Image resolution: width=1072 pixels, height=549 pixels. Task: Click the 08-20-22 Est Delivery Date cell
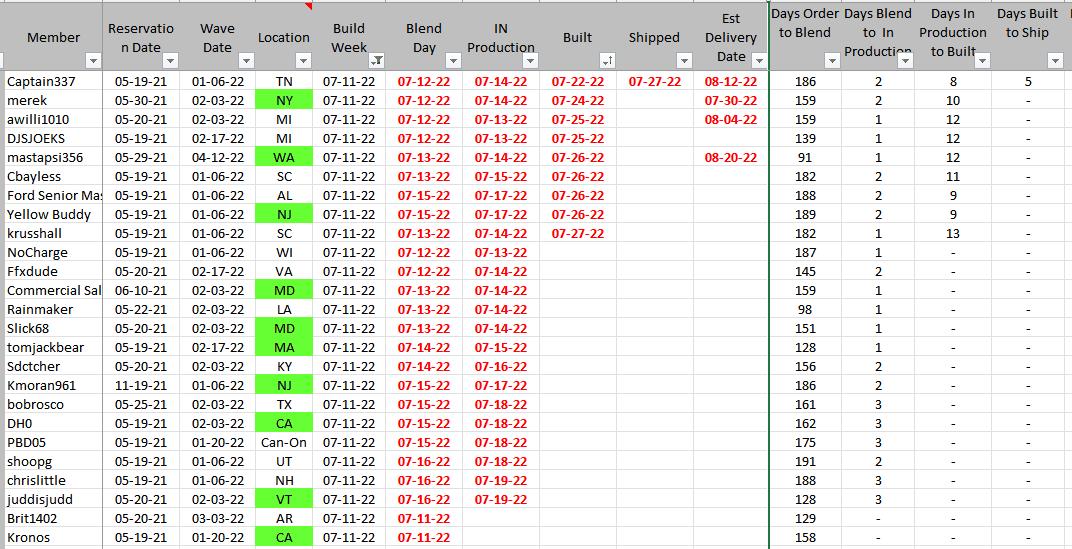(x=730, y=158)
